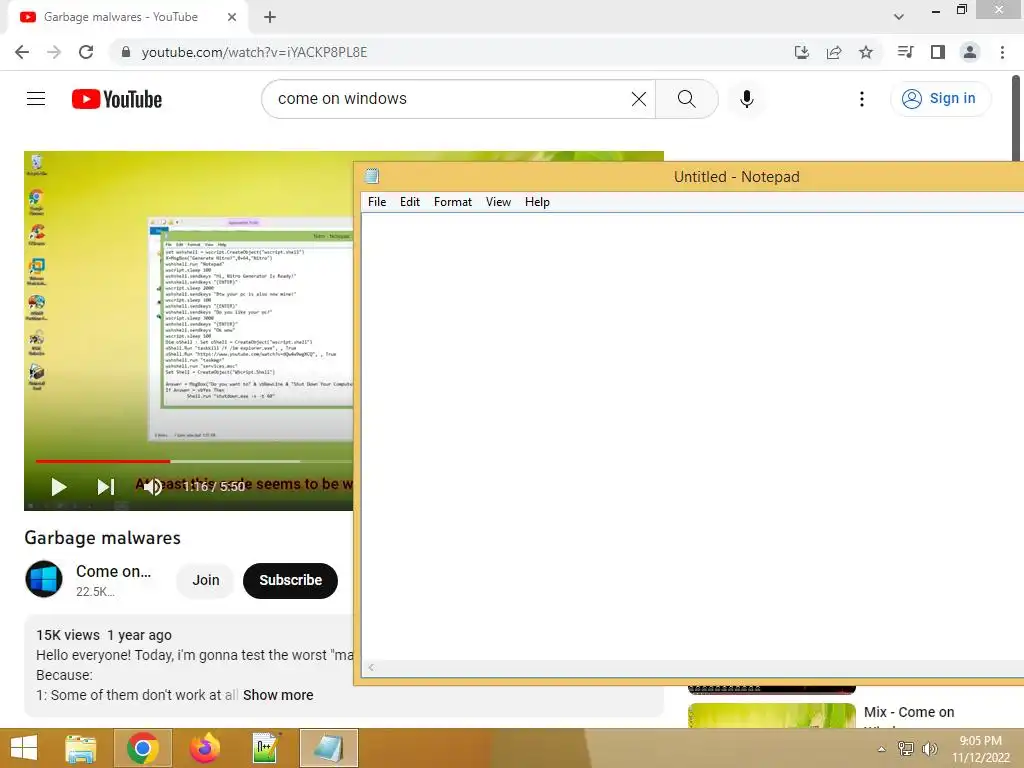
Task: Mute the video volume
Action: click(x=153, y=487)
